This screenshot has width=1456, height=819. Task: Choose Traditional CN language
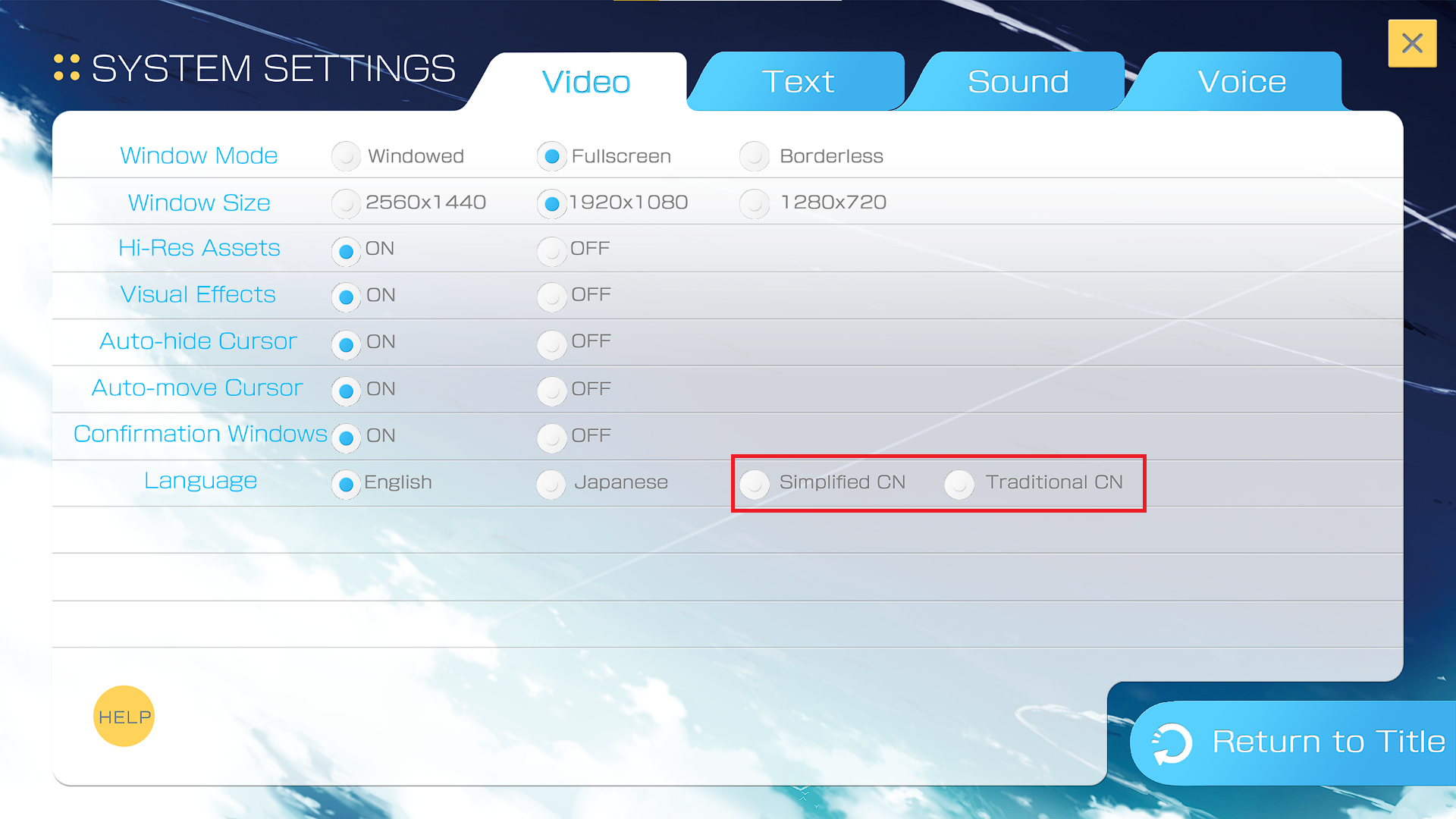tap(959, 484)
